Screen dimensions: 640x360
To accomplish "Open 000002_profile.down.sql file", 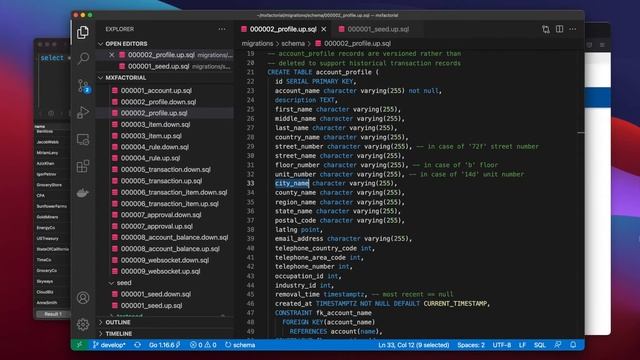I will pyautogui.click(x=164, y=102).
